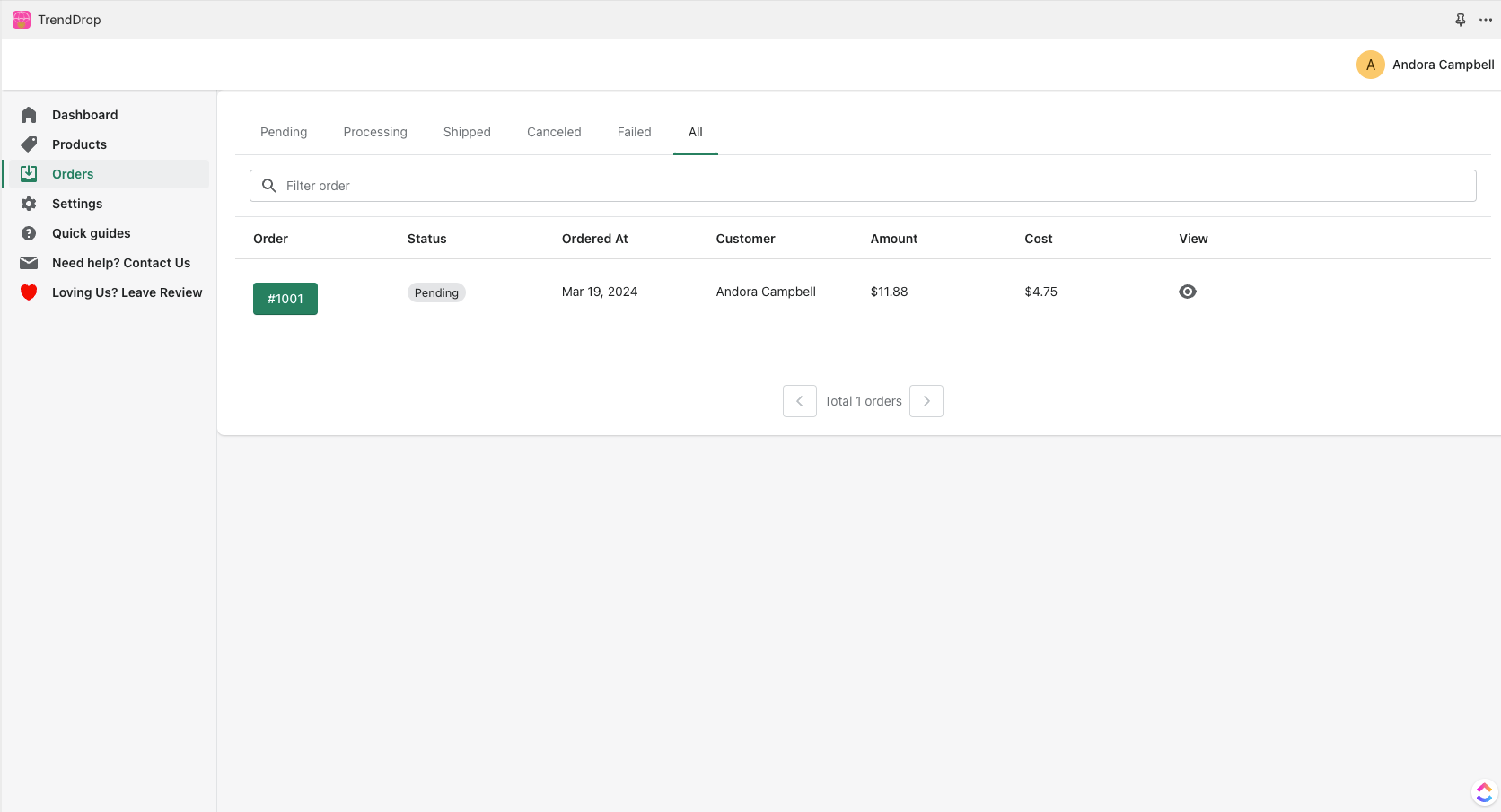Open Need help? Contact Us link
The image size is (1501, 812).
coord(121,263)
